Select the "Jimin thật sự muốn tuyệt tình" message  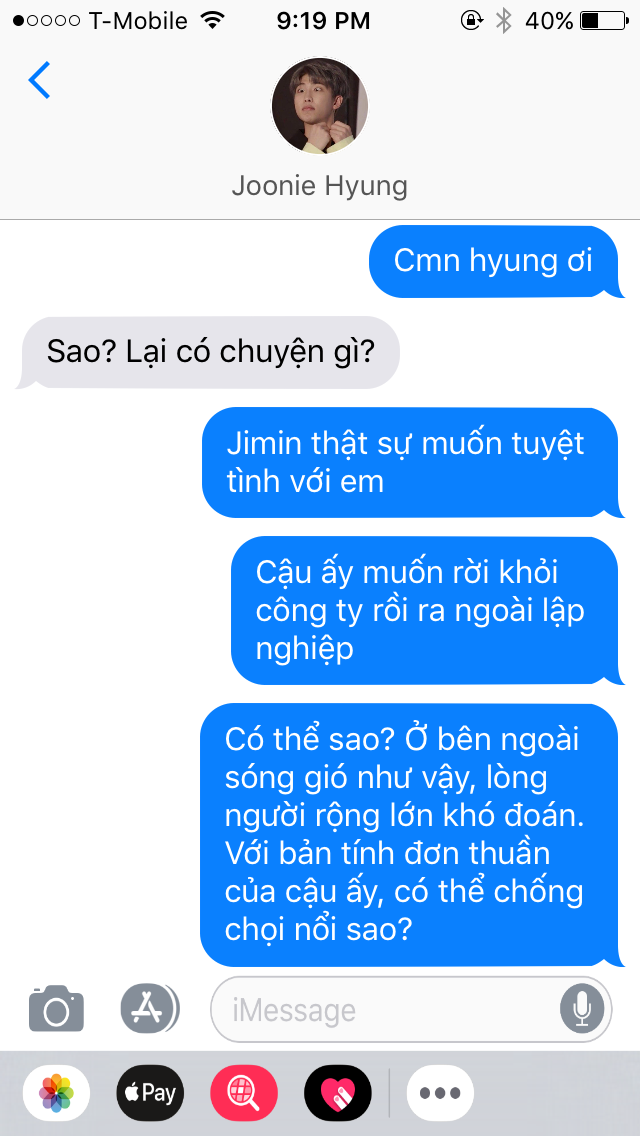412,463
